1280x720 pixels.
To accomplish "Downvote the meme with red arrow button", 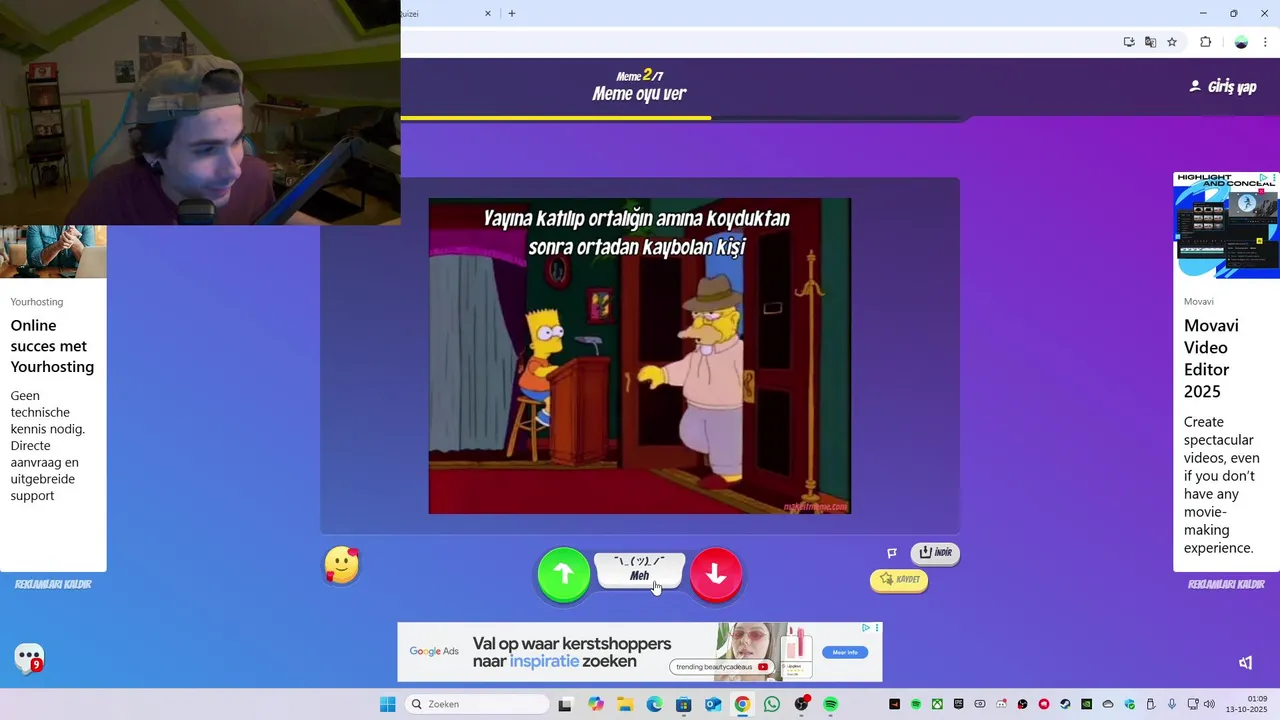I will (716, 574).
